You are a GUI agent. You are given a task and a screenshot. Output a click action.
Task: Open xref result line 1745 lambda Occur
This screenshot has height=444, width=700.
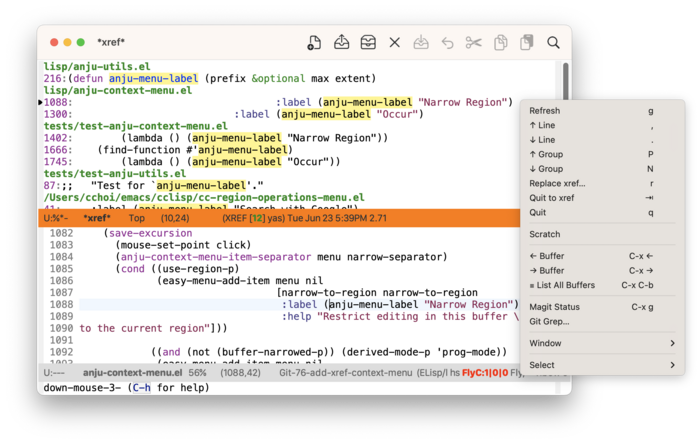[192, 162]
